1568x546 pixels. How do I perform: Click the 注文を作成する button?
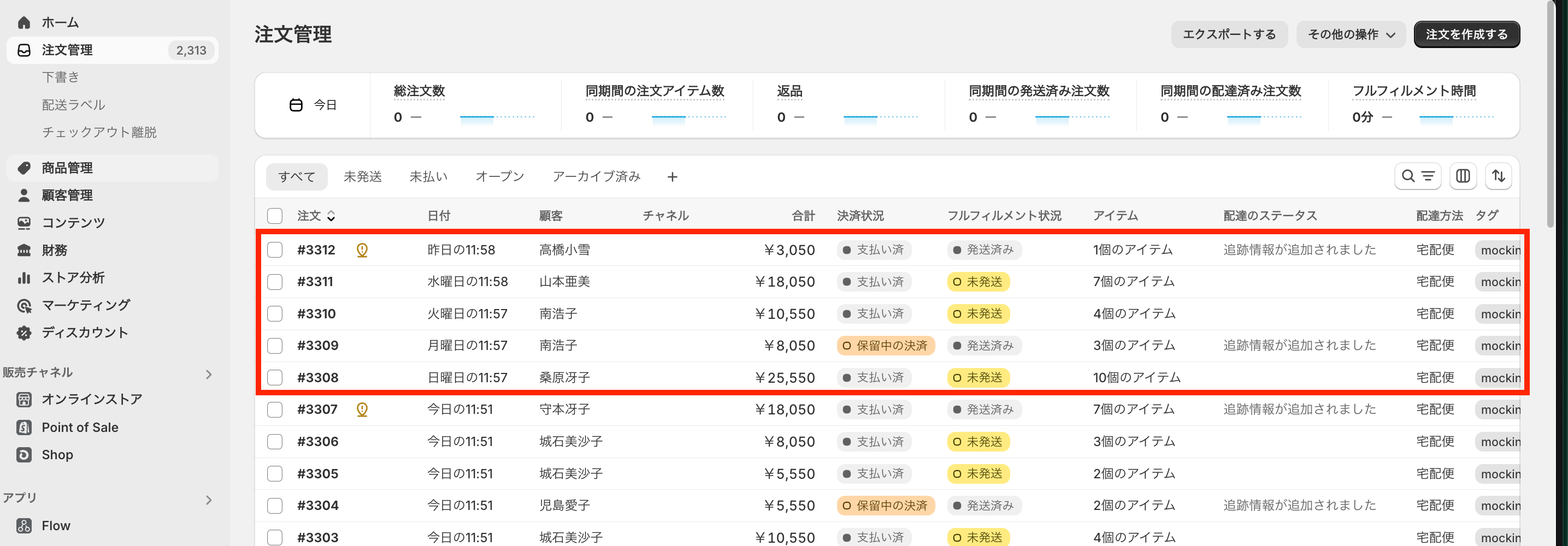1467,34
